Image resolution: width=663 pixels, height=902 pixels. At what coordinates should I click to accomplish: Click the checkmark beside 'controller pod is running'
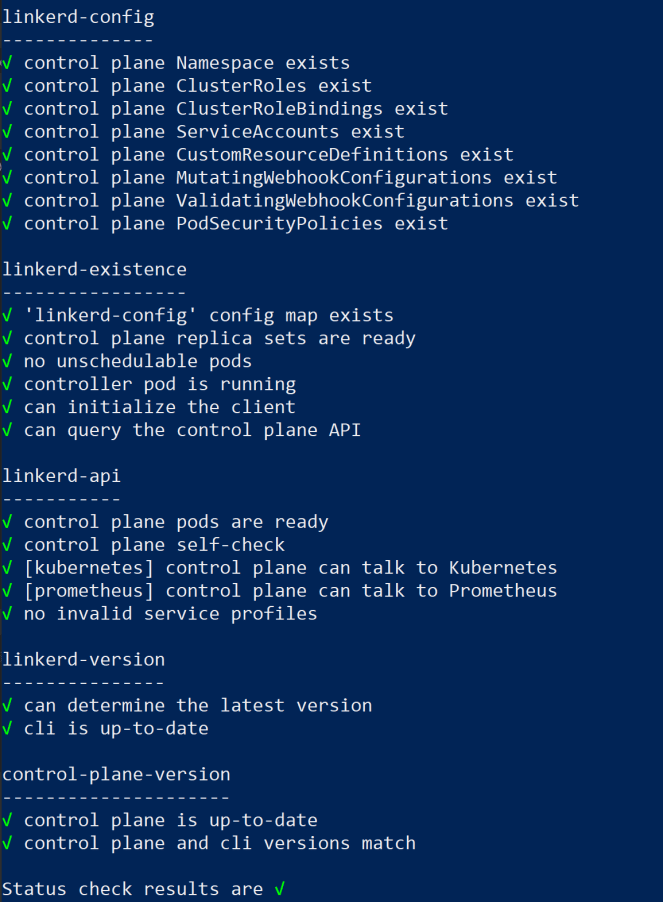[x=8, y=384]
